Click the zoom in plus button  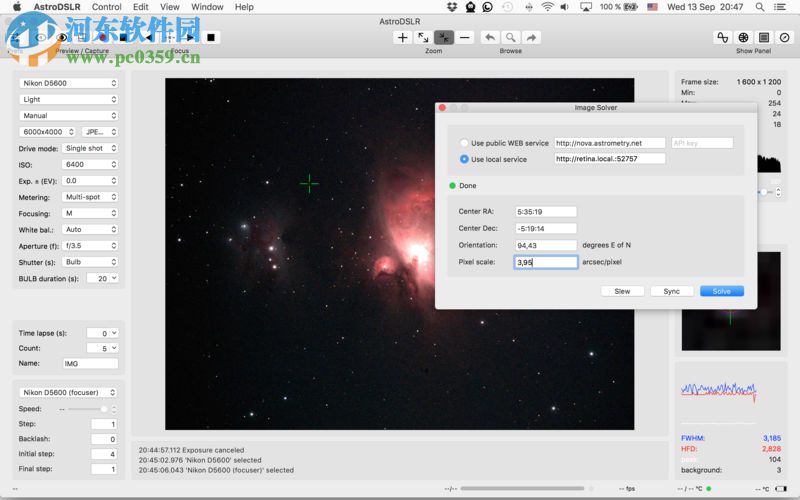pyautogui.click(x=403, y=37)
